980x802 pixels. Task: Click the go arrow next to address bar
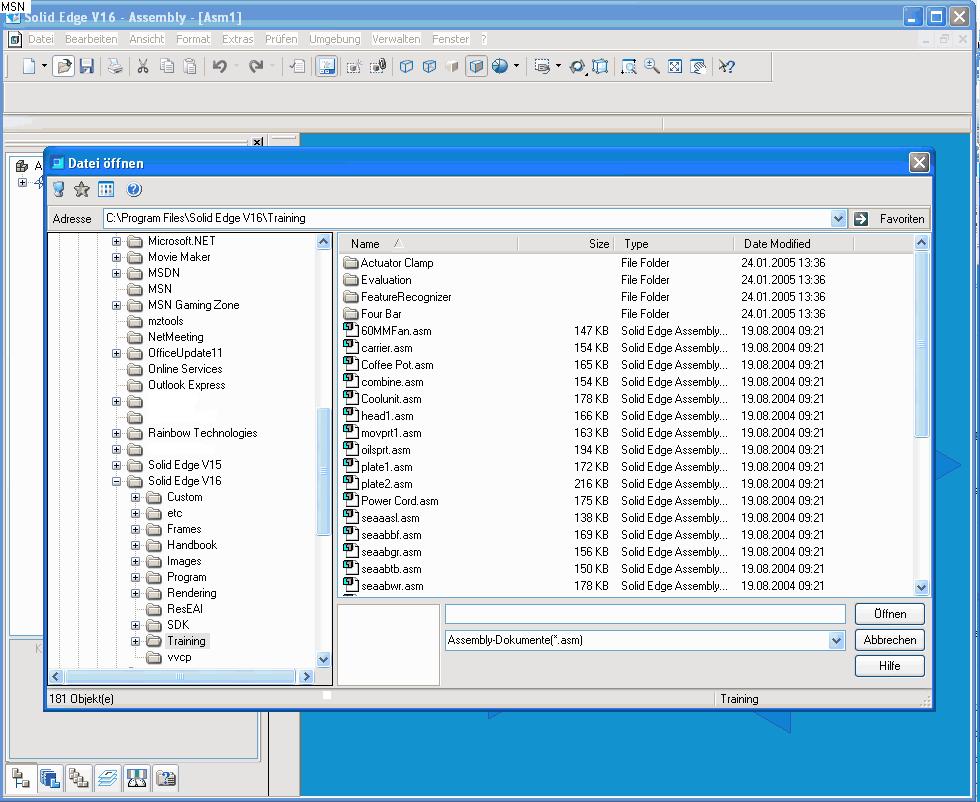[861, 219]
